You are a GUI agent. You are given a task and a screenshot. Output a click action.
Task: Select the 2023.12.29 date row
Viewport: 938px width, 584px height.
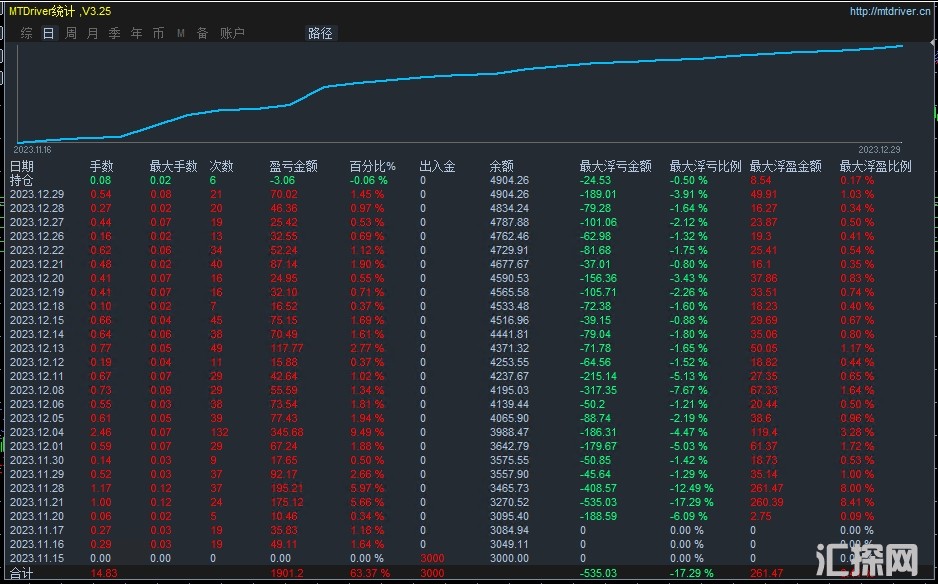(x=37, y=194)
